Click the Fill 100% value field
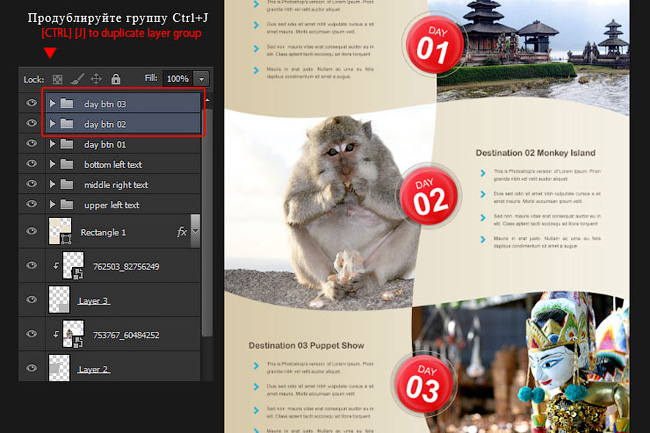Screen dimensions: 650x433 click(x=178, y=79)
